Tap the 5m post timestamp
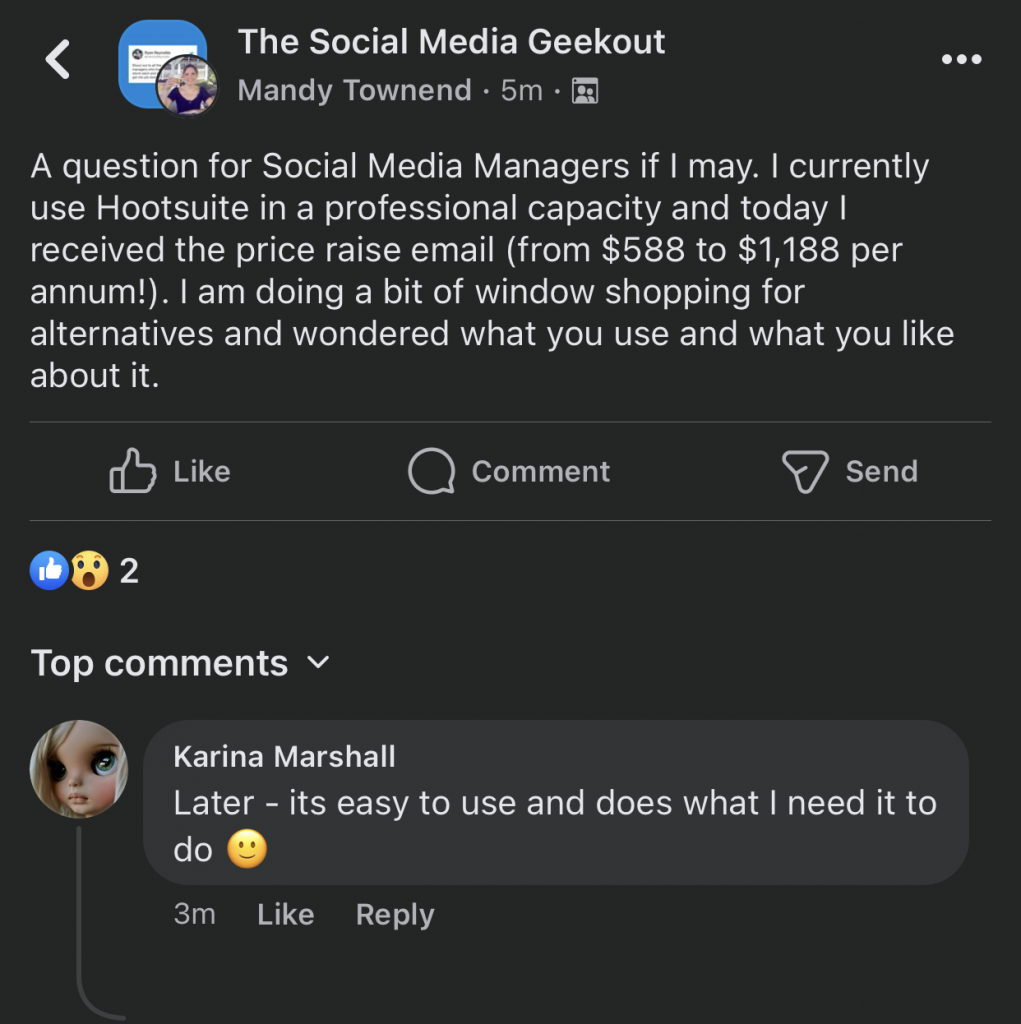The width and height of the screenshot is (1021, 1024). click(521, 91)
